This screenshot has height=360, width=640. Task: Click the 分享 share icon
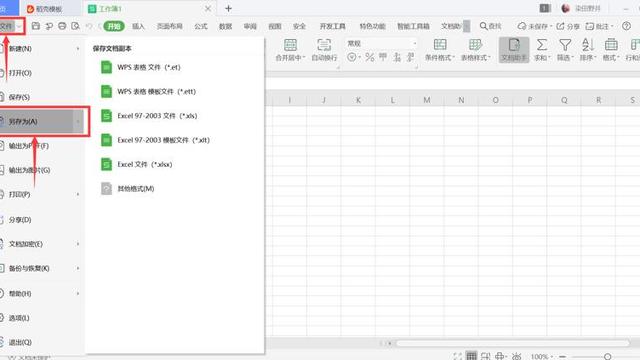(x=560, y=26)
